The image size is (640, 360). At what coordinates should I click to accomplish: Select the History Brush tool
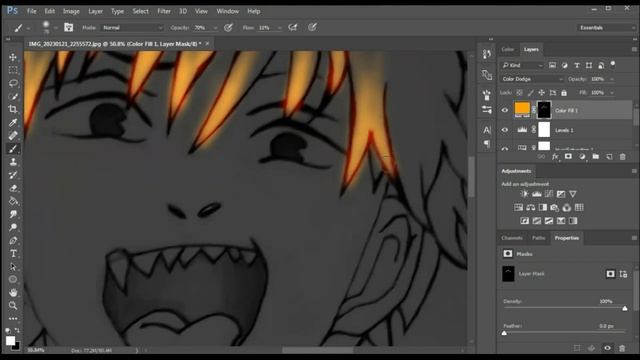pyautogui.click(x=13, y=175)
